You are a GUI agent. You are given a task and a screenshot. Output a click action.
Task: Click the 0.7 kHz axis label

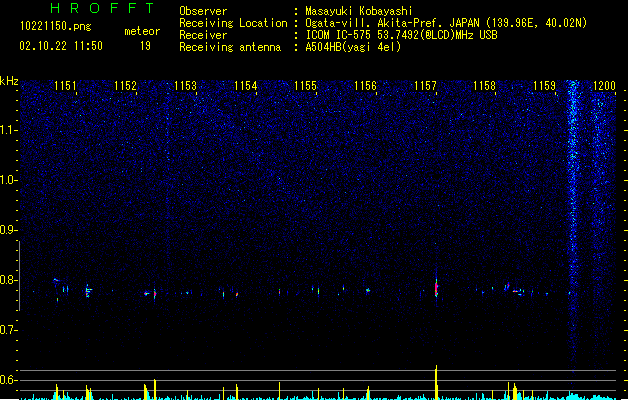pyautogui.click(x=8, y=330)
